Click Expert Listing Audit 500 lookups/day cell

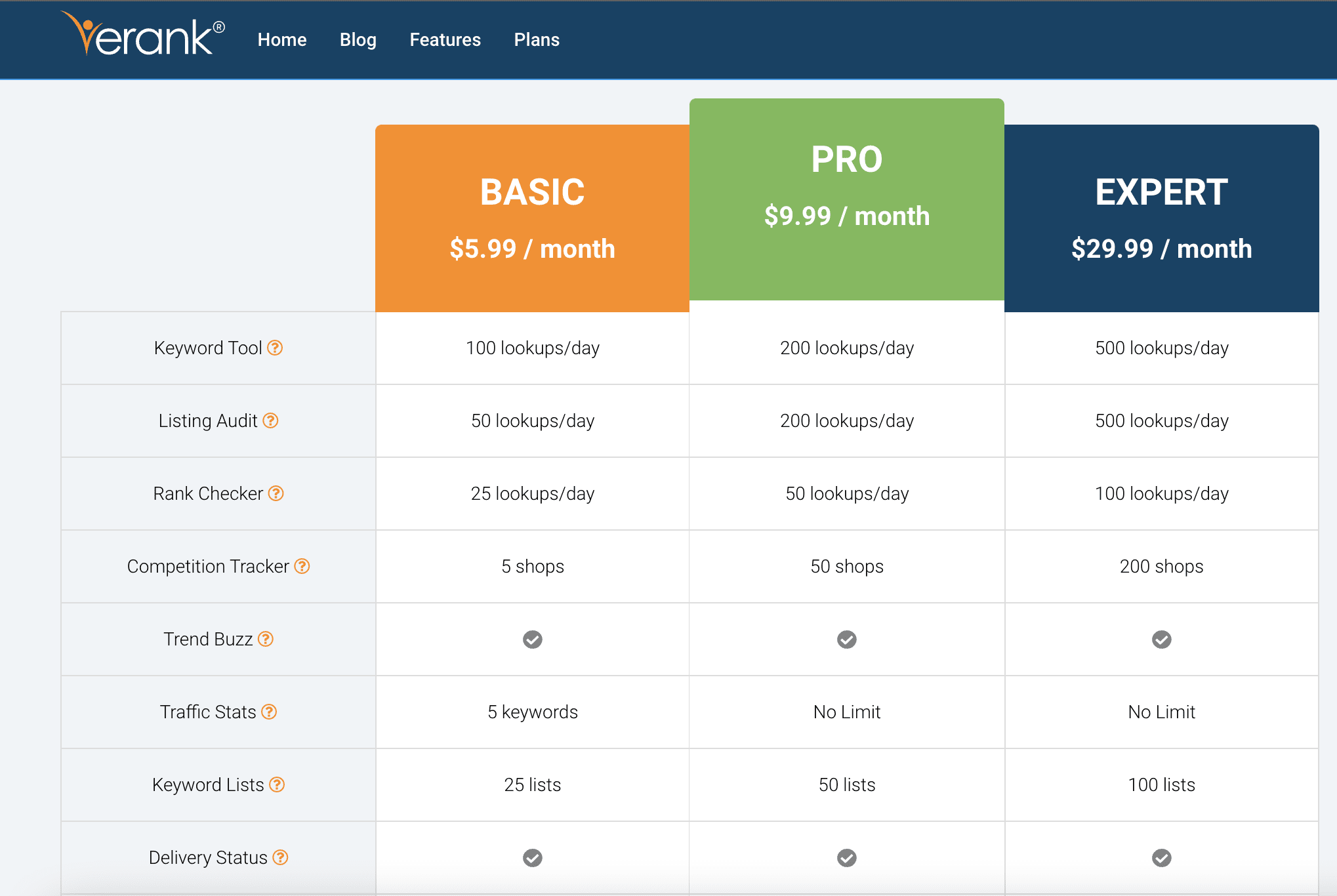1162,420
